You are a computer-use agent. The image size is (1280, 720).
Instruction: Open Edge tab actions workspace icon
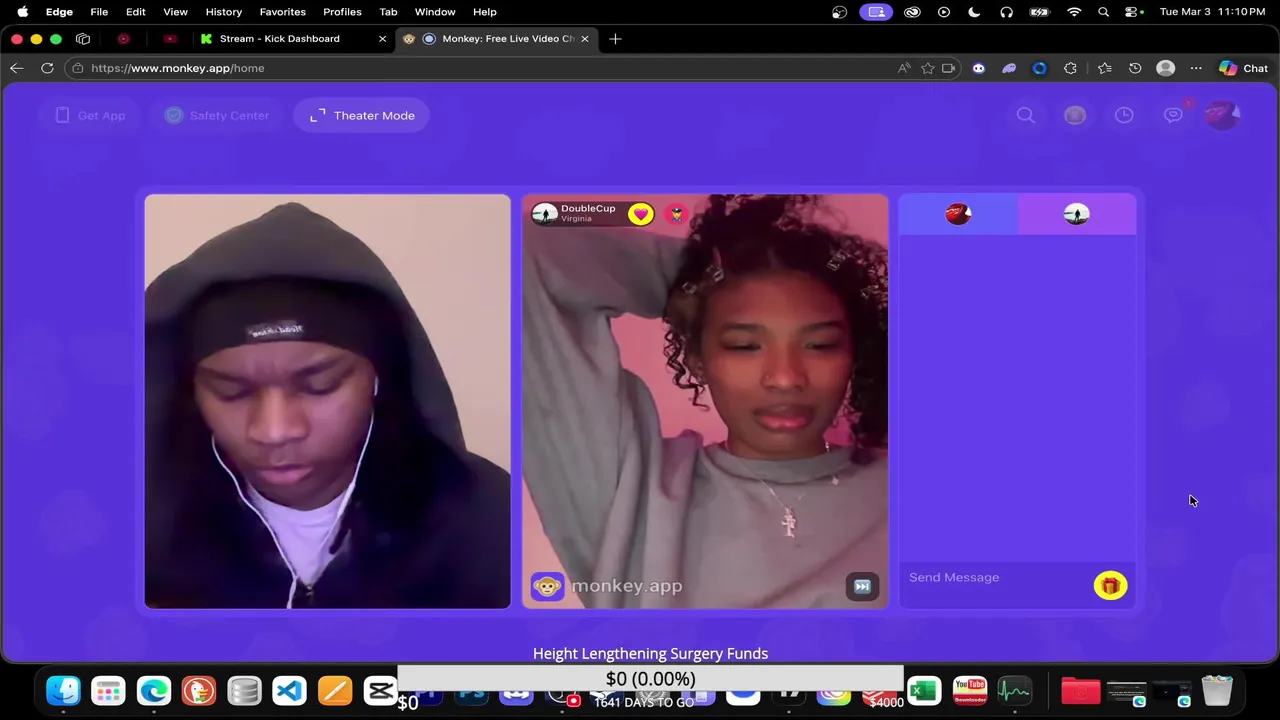pos(83,39)
